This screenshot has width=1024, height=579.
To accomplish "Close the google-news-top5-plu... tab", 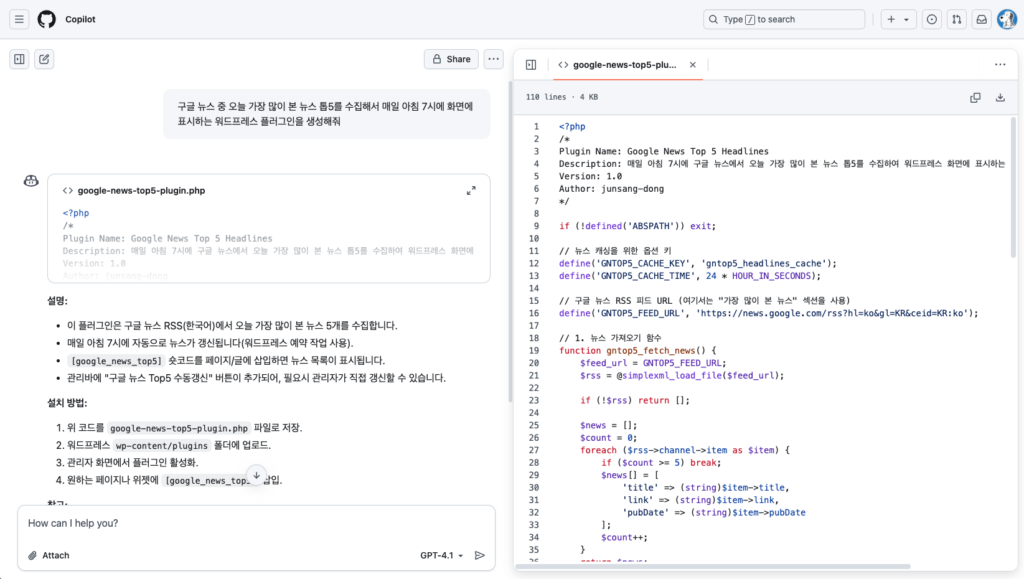I will coord(693,65).
